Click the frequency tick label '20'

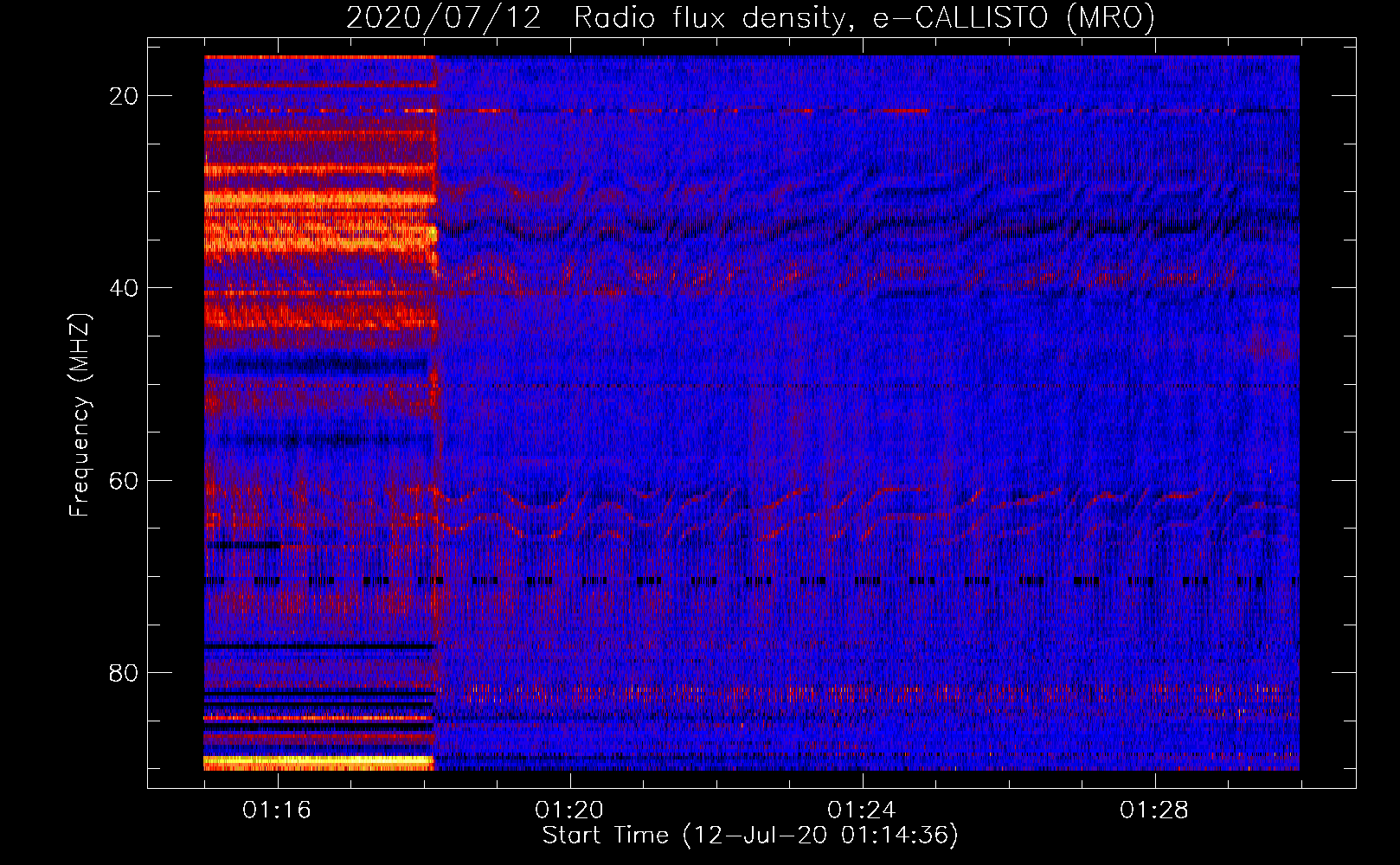[x=125, y=96]
